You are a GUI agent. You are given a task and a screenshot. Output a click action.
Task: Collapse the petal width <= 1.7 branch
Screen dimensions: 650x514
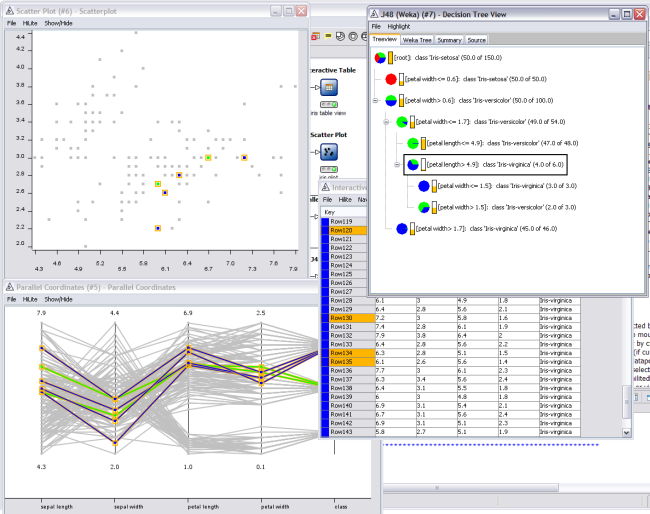click(386, 122)
